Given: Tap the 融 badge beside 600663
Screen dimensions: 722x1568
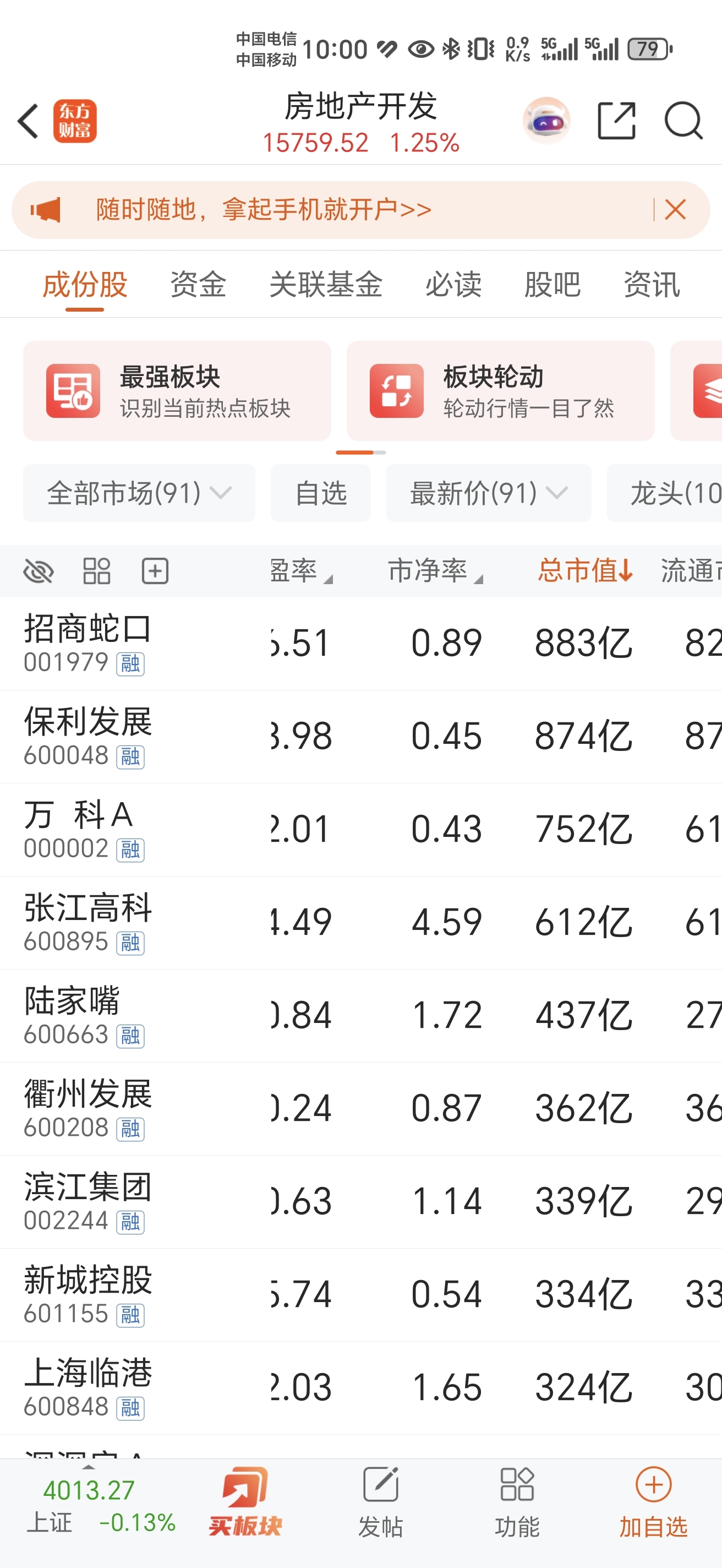Looking at the screenshot, I should coord(130,1036).
